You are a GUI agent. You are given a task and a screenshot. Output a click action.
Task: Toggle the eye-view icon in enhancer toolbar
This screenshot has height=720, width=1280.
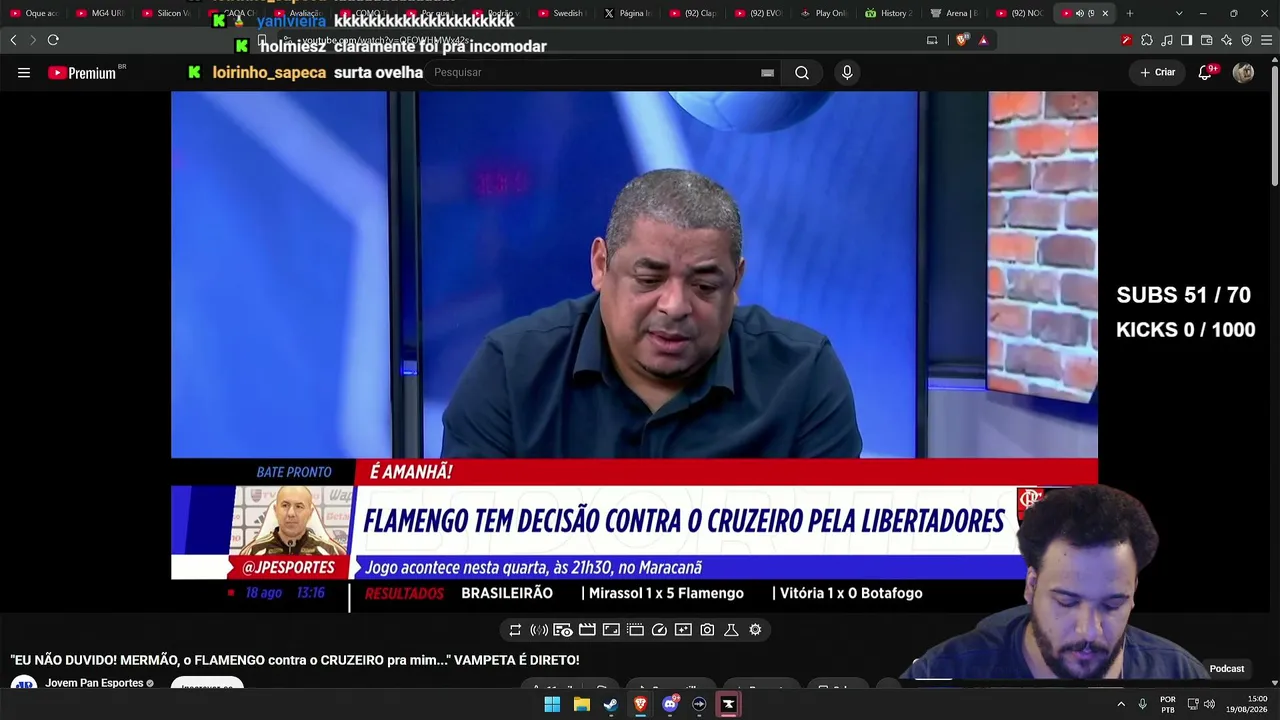563,630
